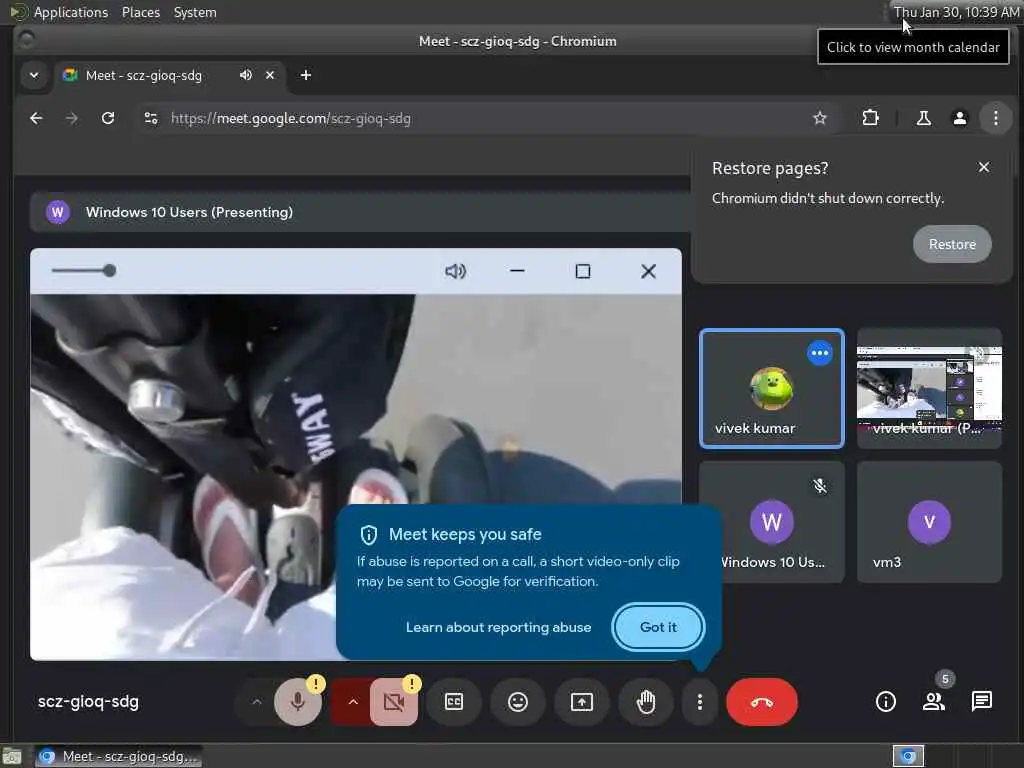The image size is (1024, 768).
Task: Click the Present now screen share icon
Action: click(582, 702)
